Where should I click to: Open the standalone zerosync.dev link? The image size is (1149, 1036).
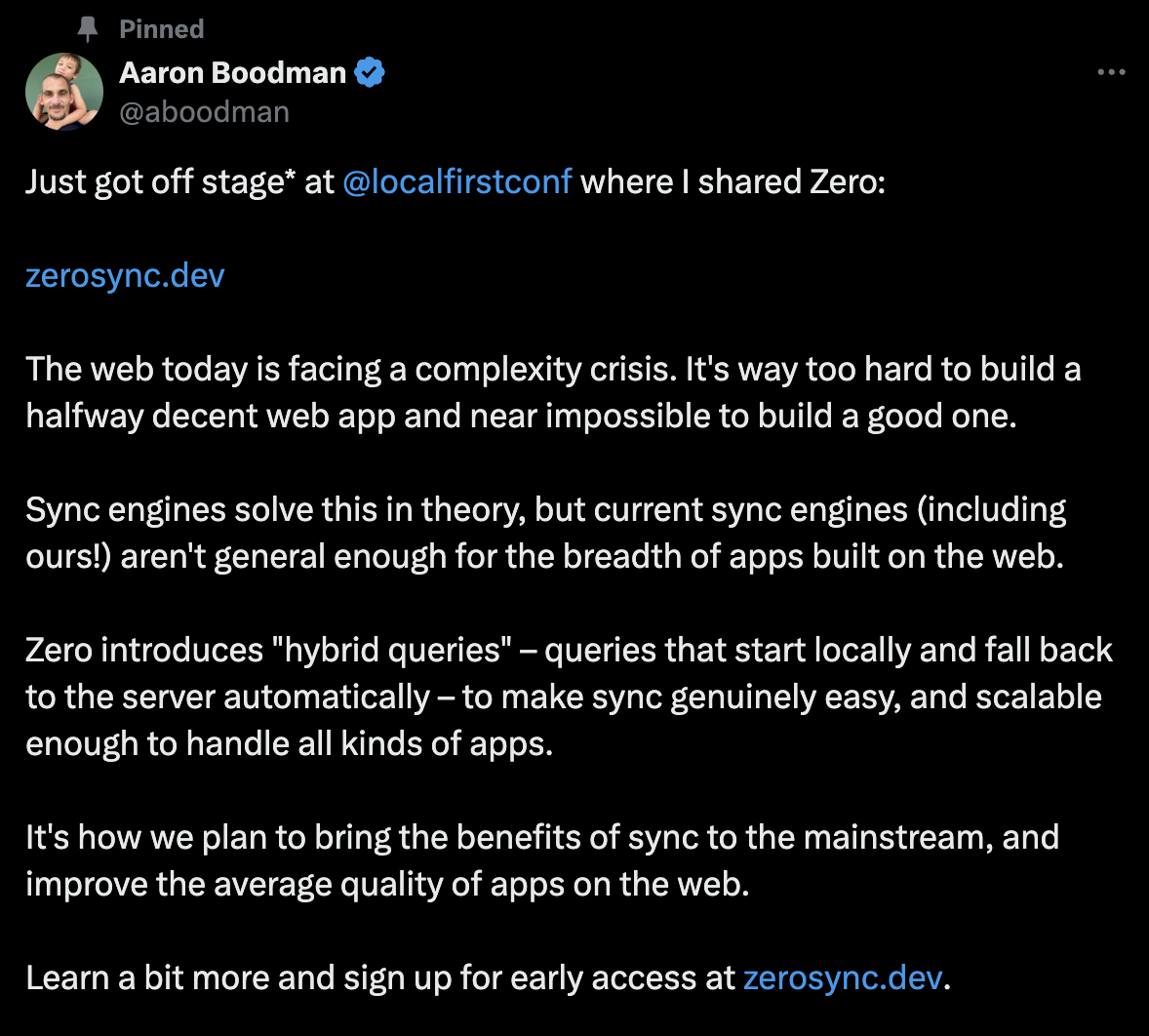click(125, 275)
